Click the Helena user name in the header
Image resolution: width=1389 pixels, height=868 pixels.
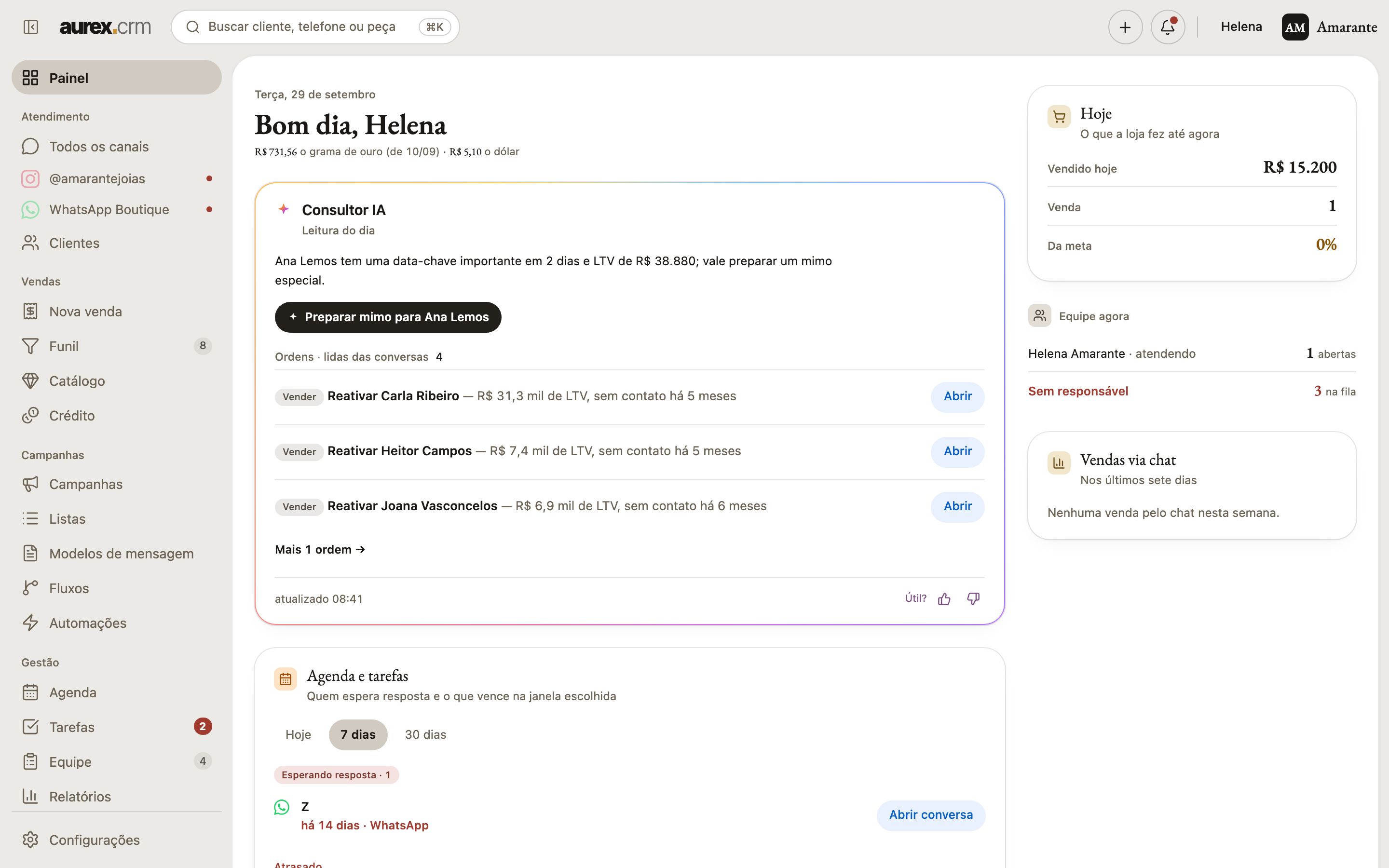1241,27
